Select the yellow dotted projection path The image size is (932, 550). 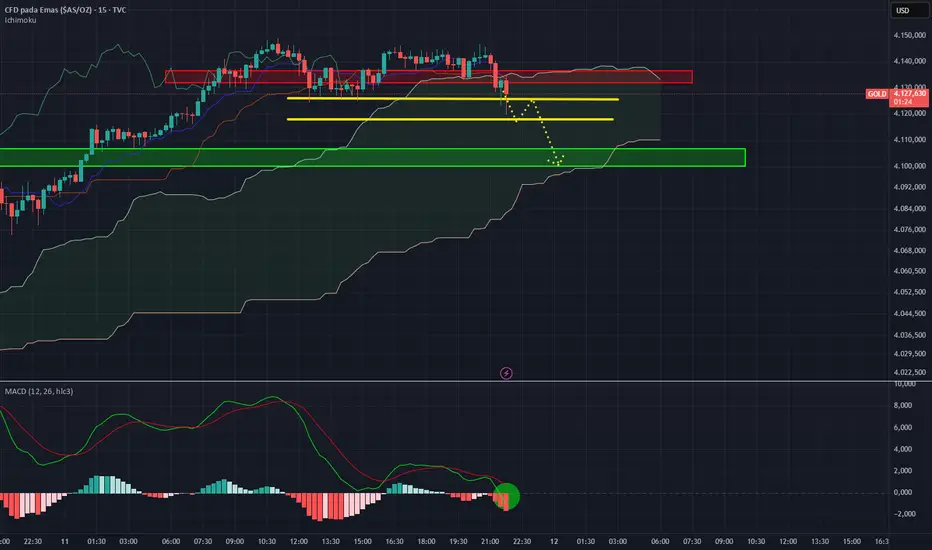pos(534,130)
